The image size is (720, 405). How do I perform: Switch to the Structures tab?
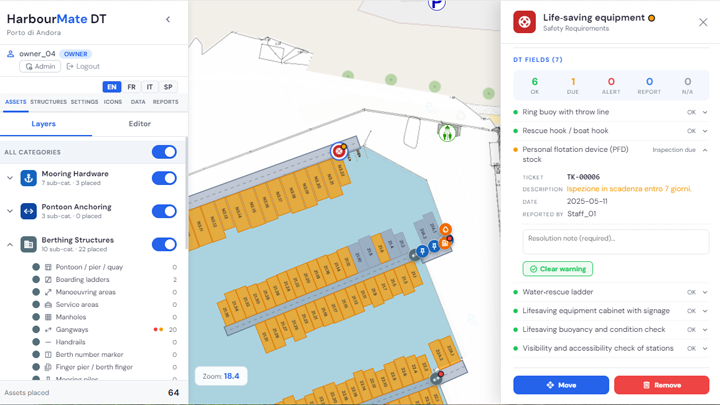48,102
